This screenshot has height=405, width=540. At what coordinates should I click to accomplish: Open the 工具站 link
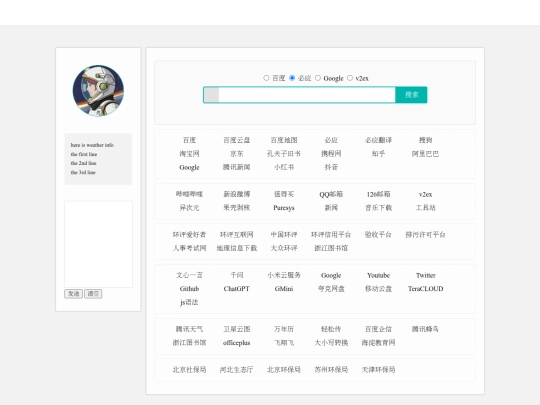425,208
